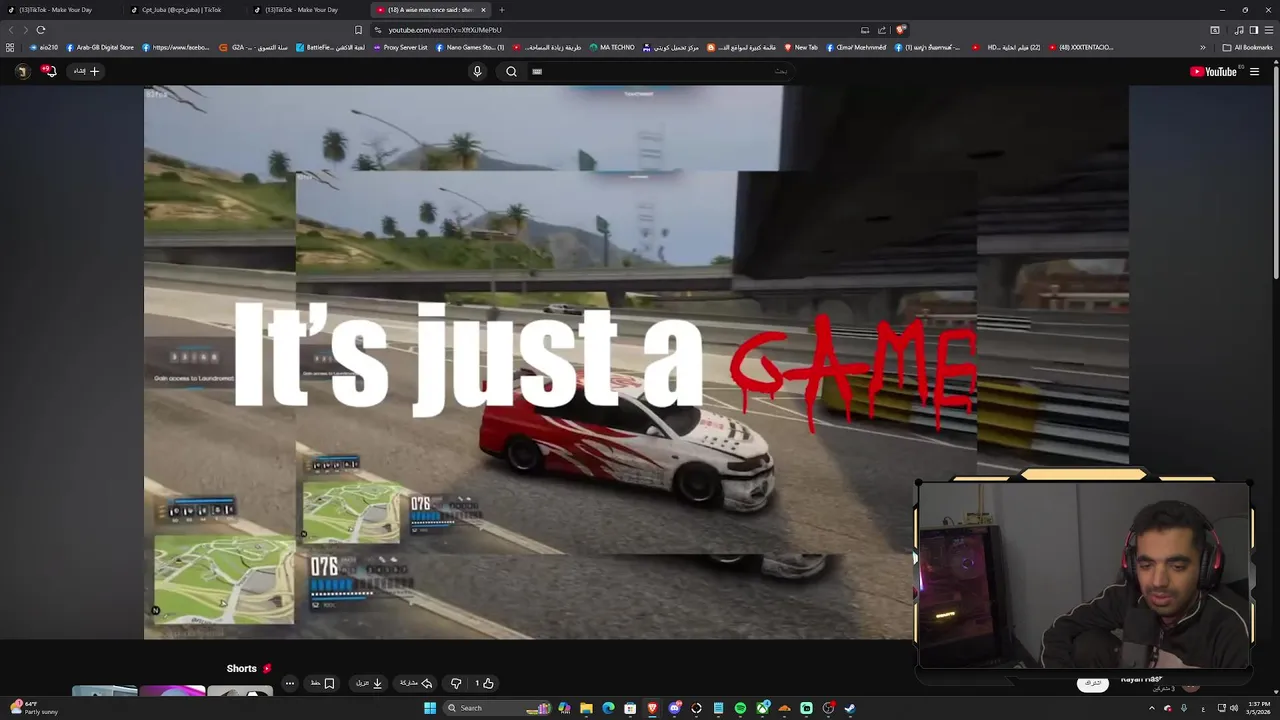Open MA TECHNO bookmark
This screenshot has height=720, width=1280.
[612, 47]
